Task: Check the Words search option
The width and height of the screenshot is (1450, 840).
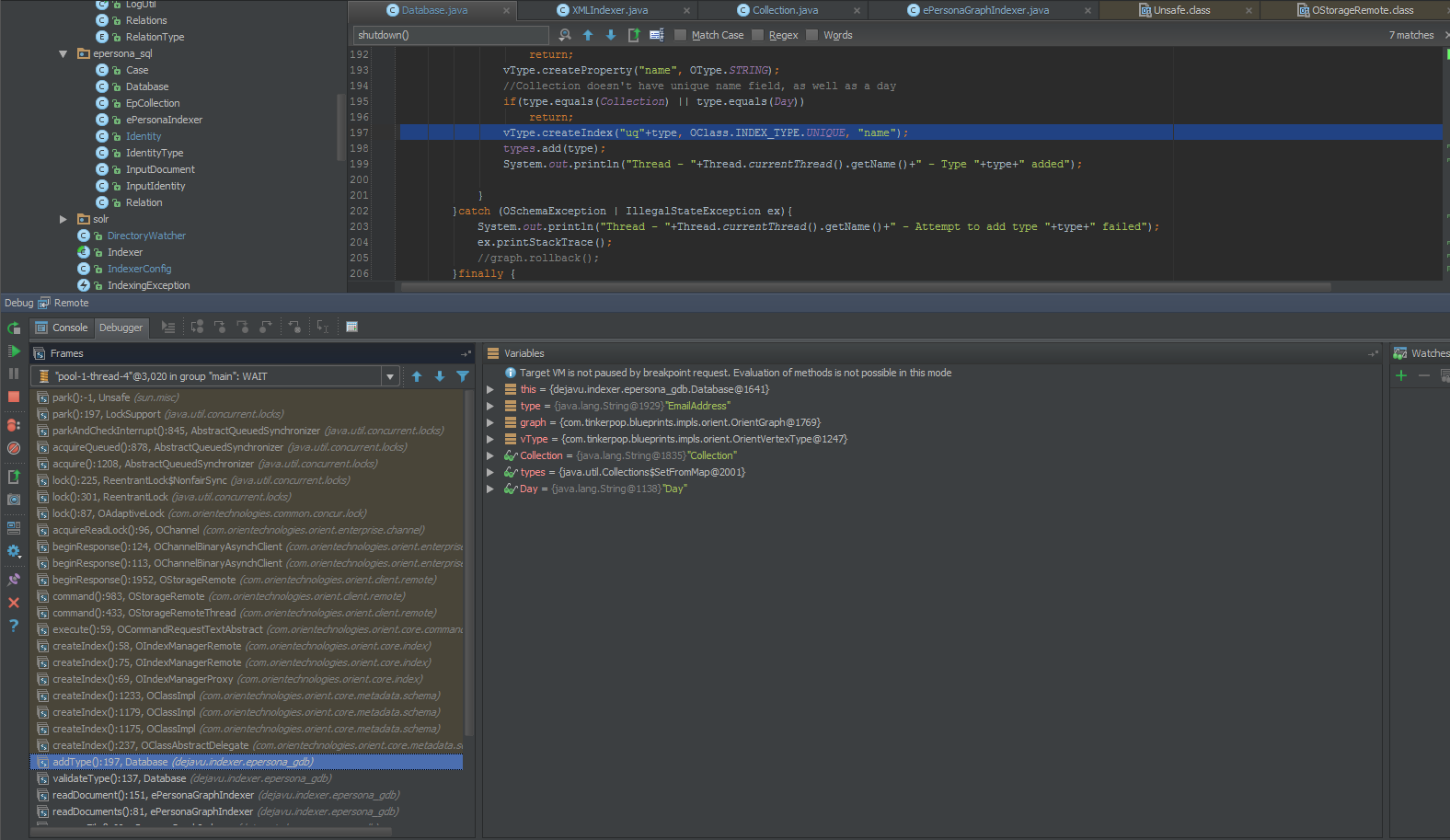Action: pyautogui.click(x=812, y=35)
